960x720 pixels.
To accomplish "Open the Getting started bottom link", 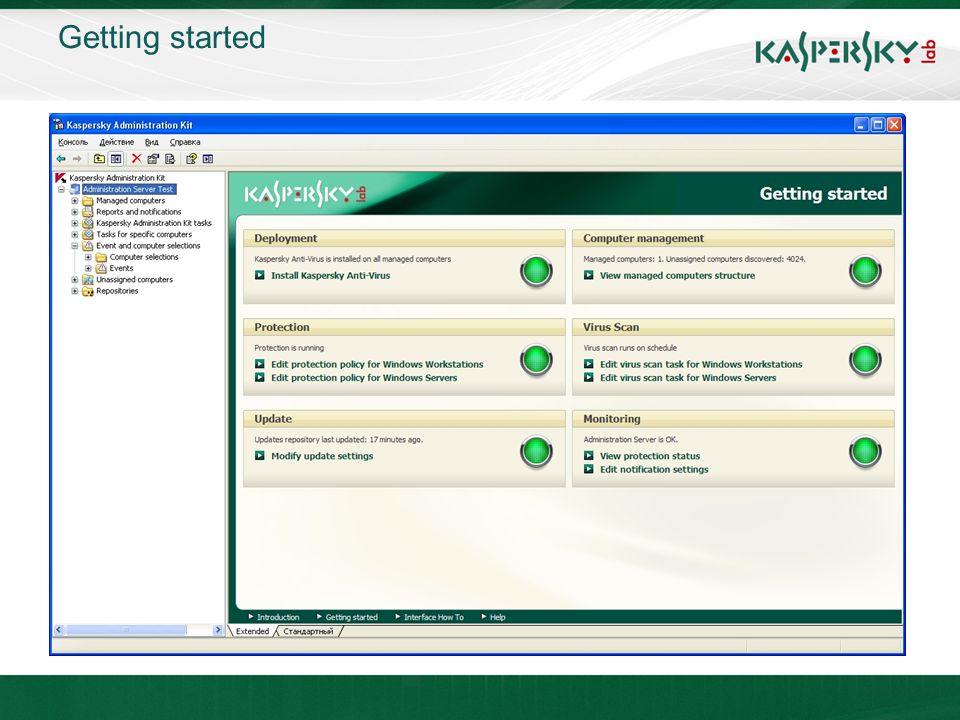I will pyautogui.click(x=351, y=617).
